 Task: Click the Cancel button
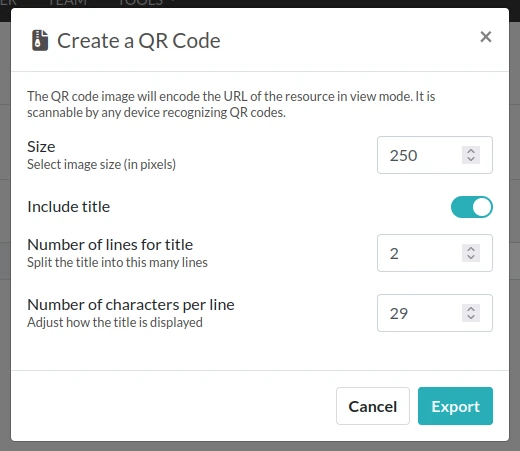pyautogui.click(x=373, y=406)
